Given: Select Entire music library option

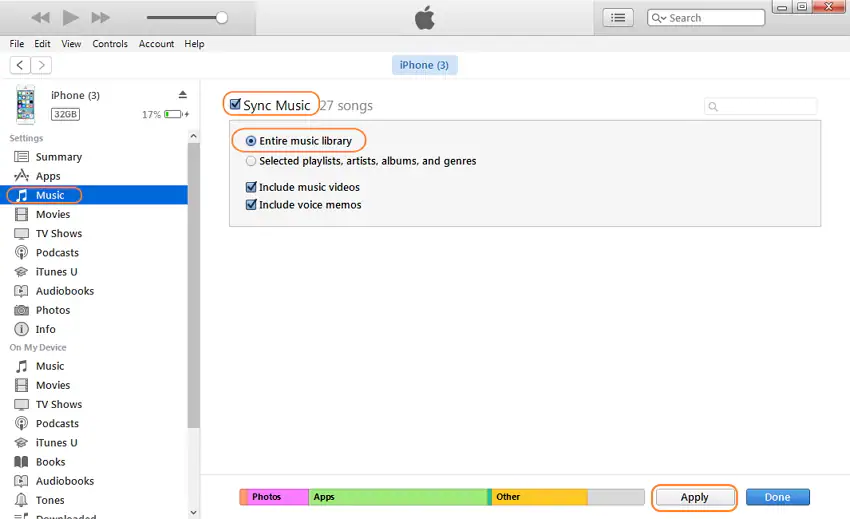Looking at the screenshot, I should pyautogui.click(x=251, y=141).
